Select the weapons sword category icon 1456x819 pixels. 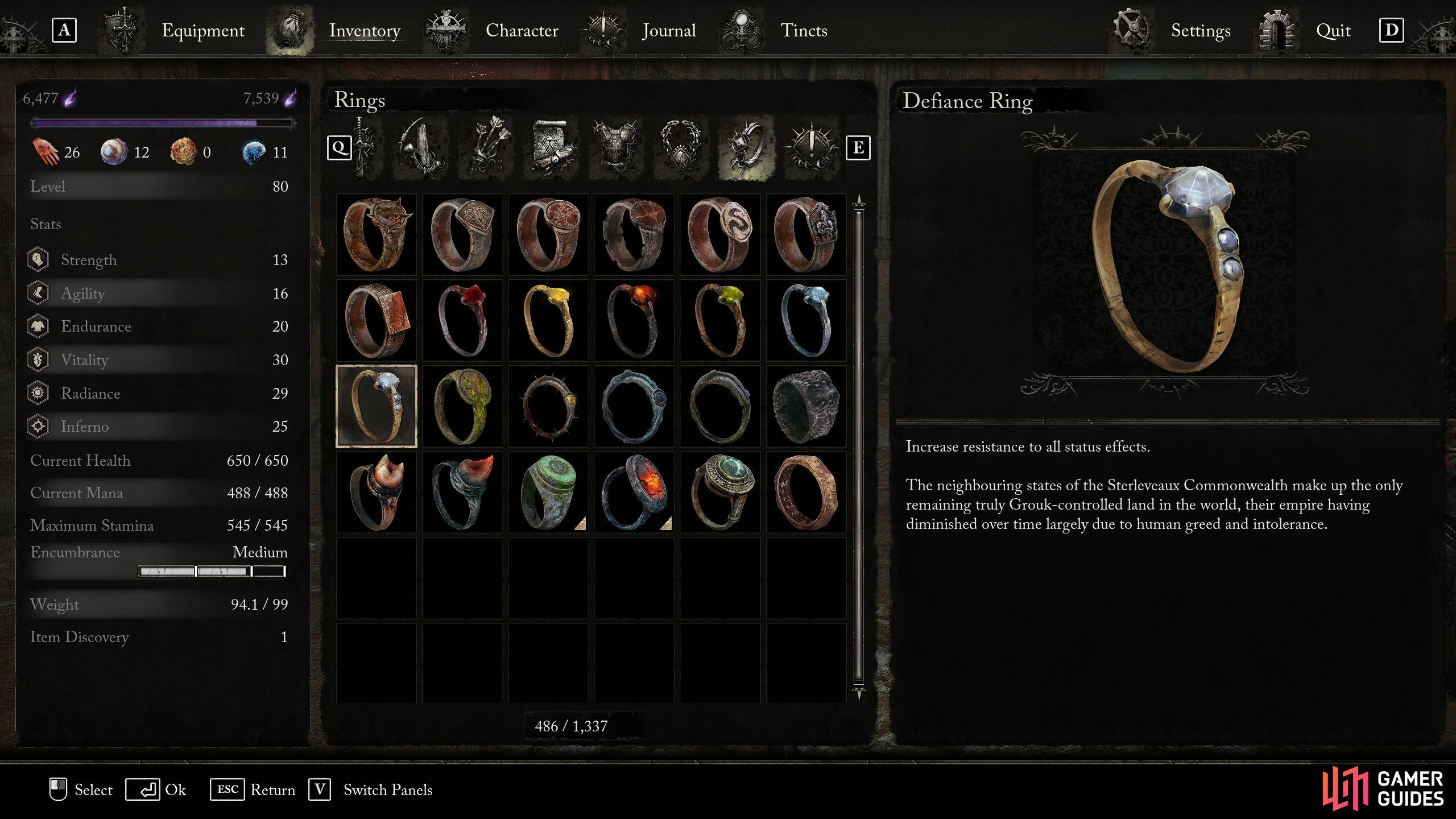coord(364,148)
